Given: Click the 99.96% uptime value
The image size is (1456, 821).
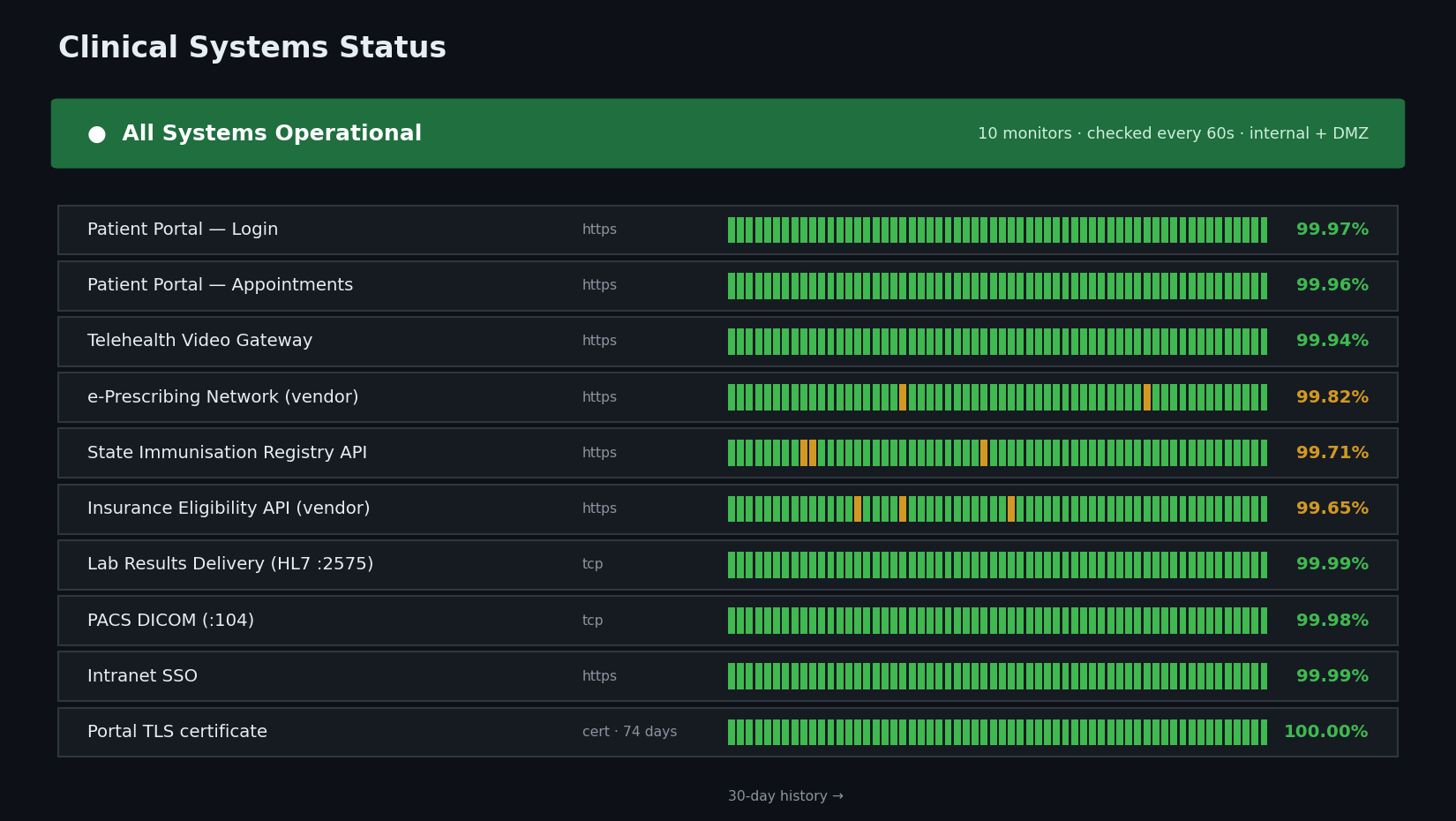Looking at the screenshot, I should tap(1332, 285).
